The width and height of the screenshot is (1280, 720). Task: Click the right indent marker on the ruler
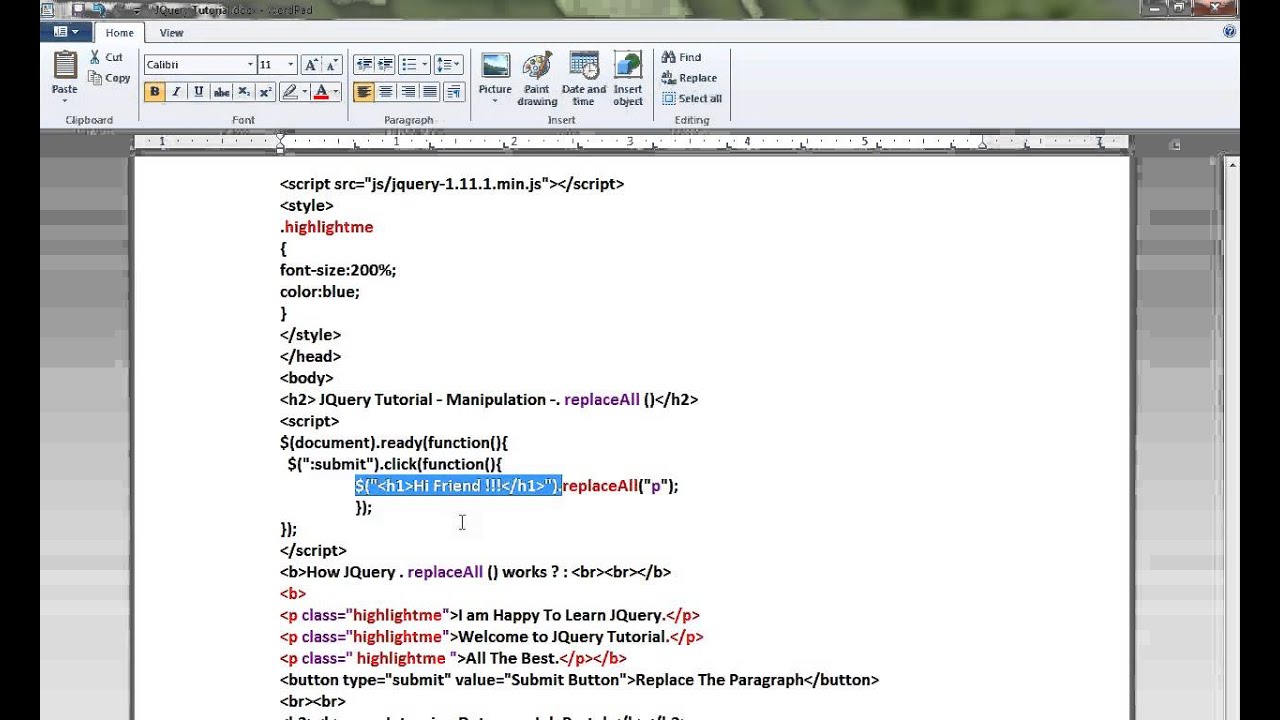[x=982, y=146]
